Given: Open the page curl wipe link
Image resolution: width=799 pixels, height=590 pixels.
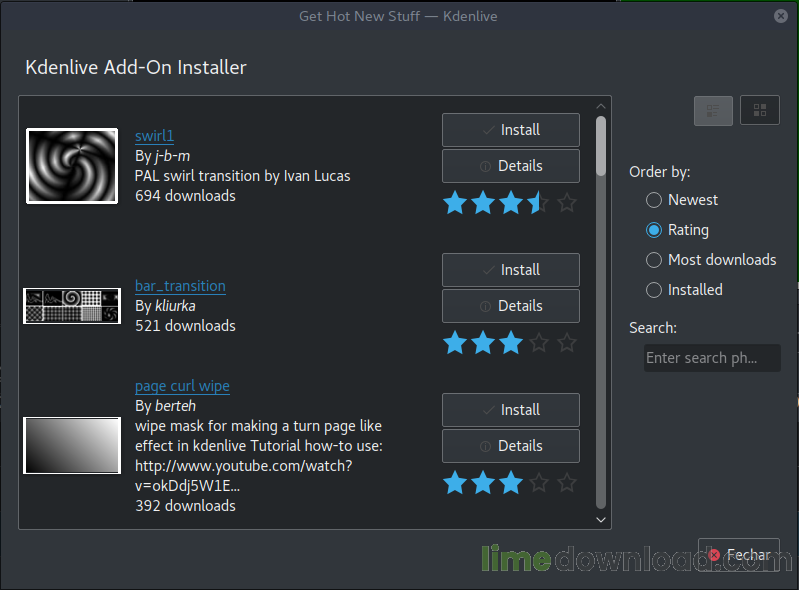Looking at the screenshot, I should tap(182, 386).
